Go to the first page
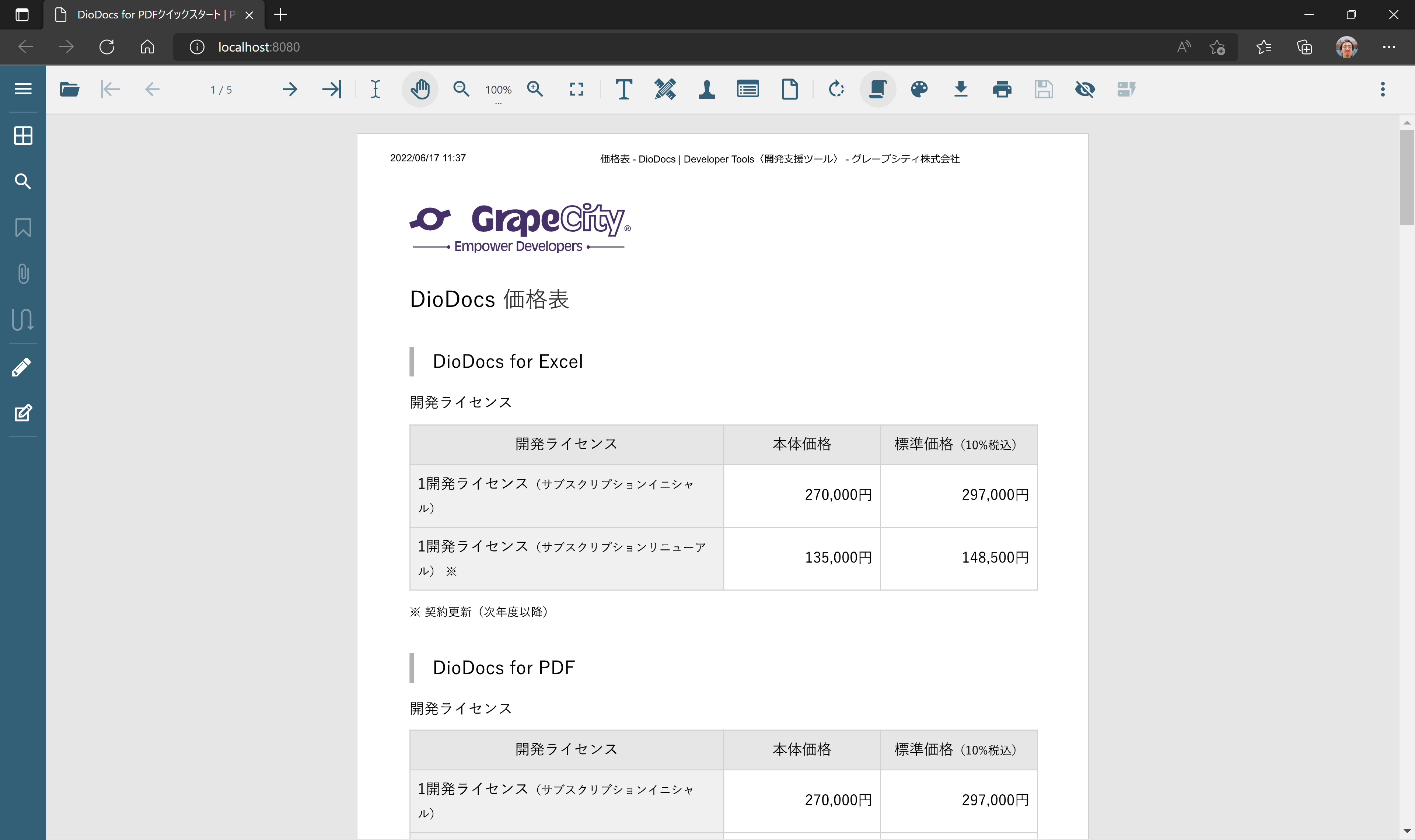Image resolution: width=1415 pixels, height=840 pixels. tap(111, 89)
